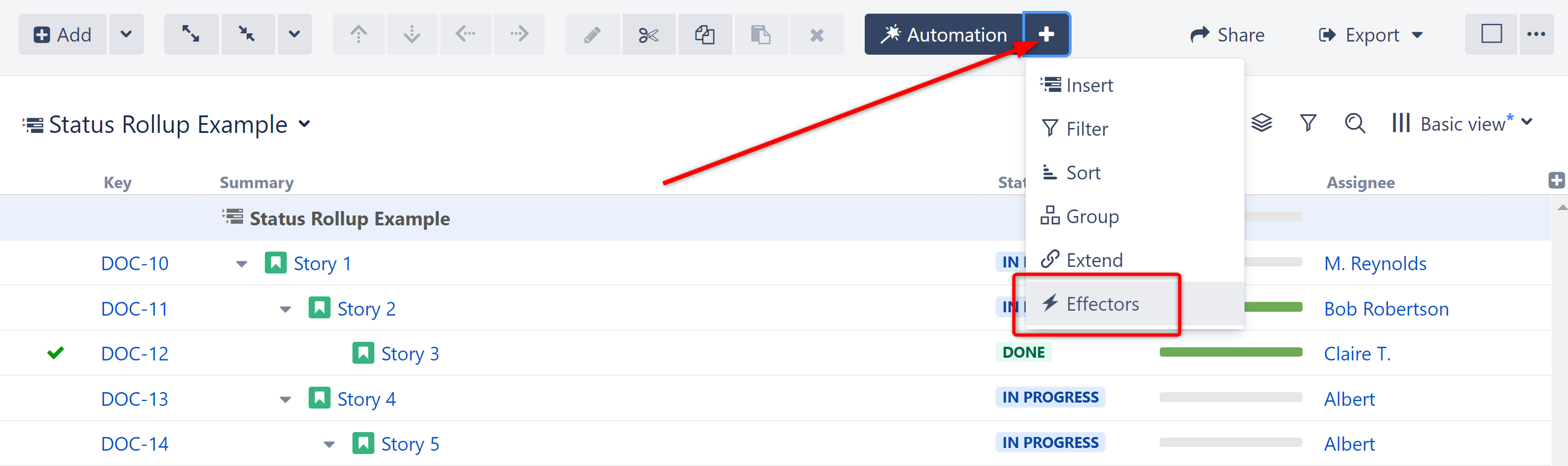Screen dimensions: 1568x466
Task: Click the collapse all arrows icon
Action: [x=247, y=34]
